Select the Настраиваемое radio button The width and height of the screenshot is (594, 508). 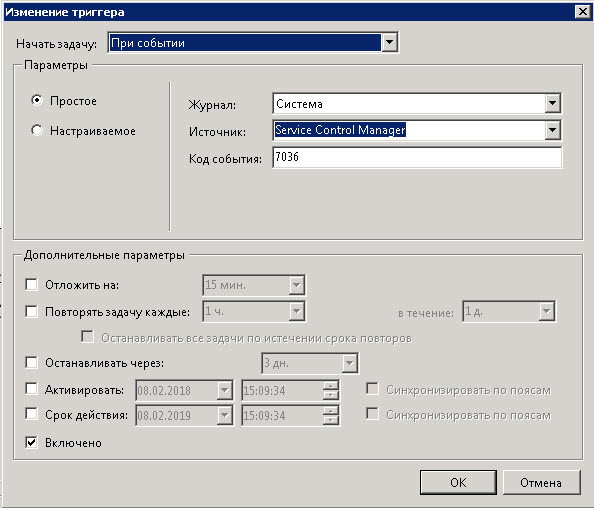tap(37, 130)
